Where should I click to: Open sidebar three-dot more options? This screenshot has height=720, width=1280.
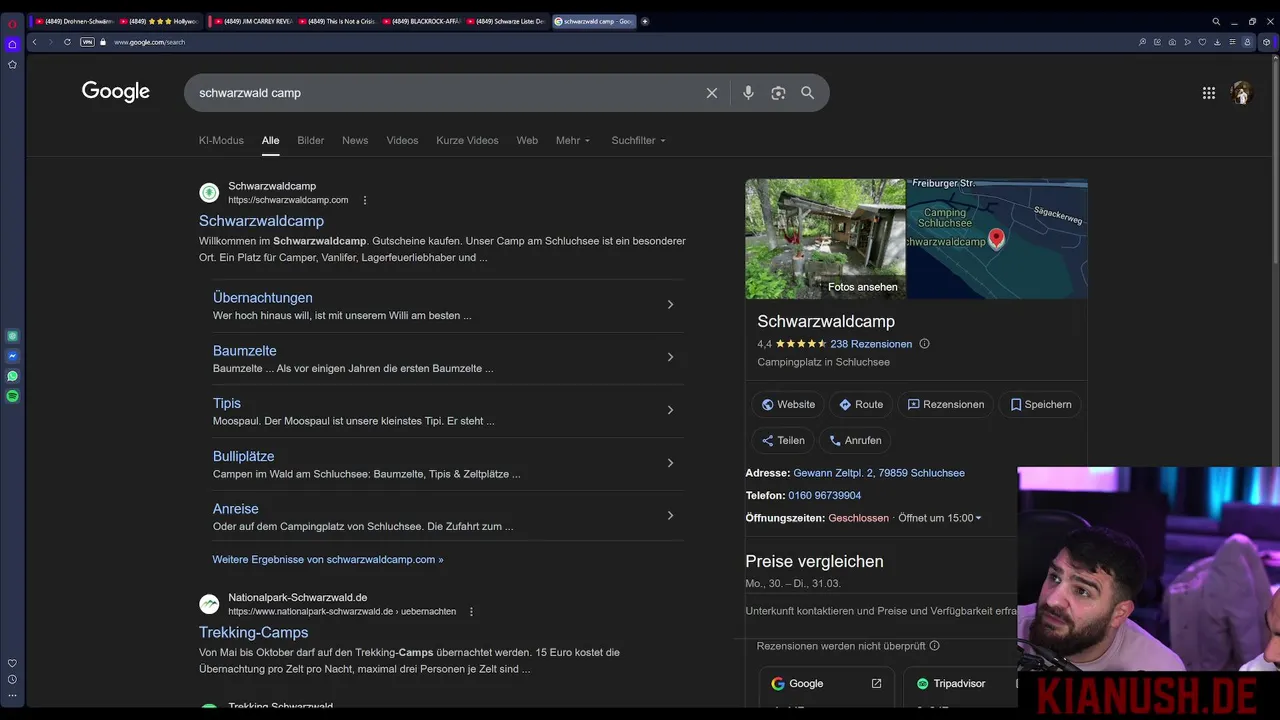(x=12, y=695)
